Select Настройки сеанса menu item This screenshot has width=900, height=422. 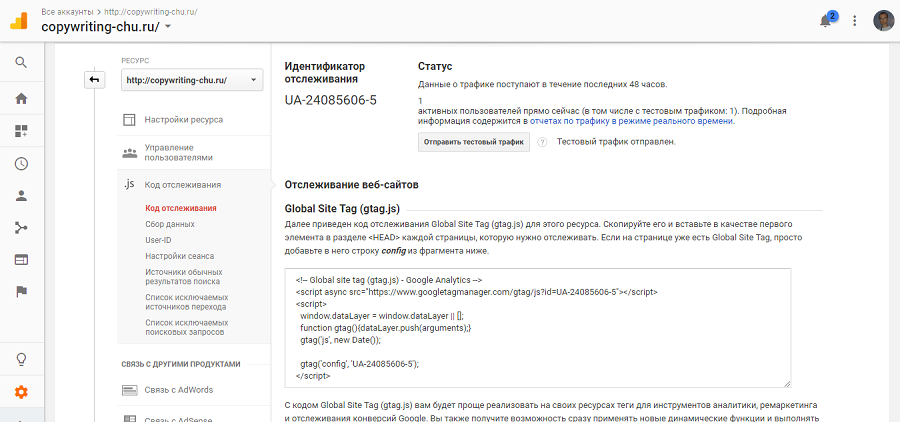click(179, 256)
